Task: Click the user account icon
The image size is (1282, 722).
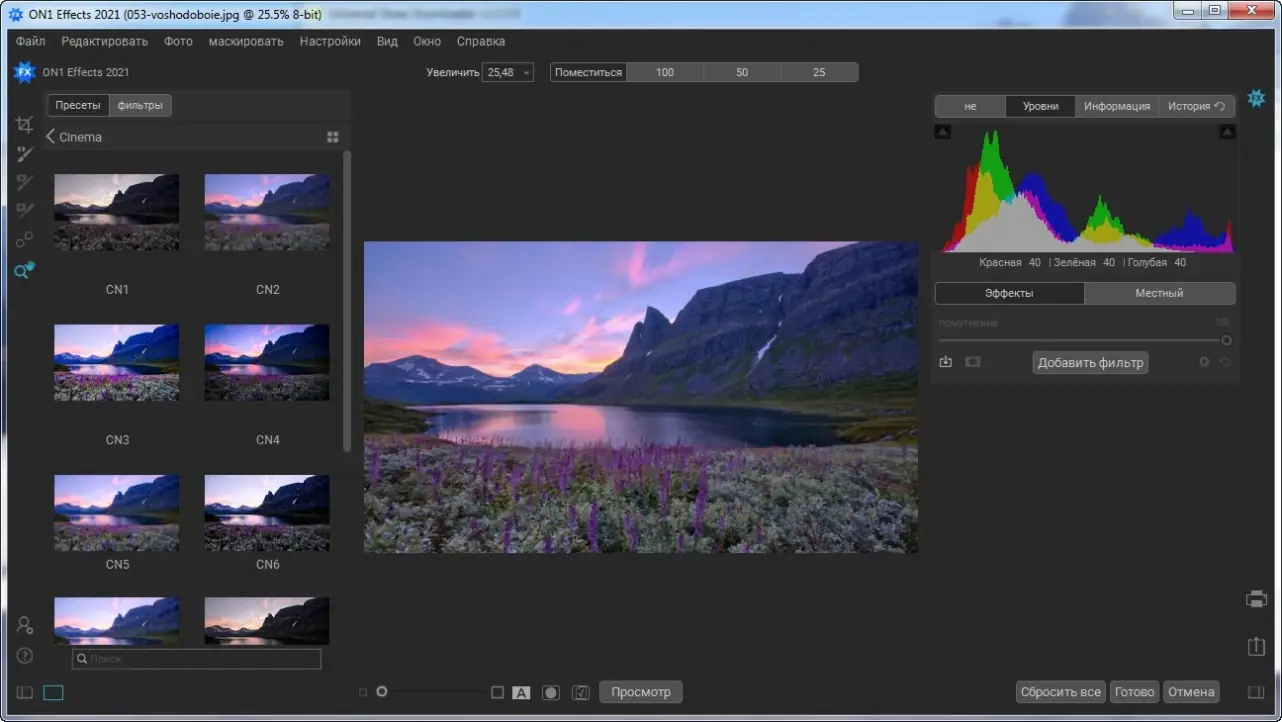Action: (x=25, y=625)
